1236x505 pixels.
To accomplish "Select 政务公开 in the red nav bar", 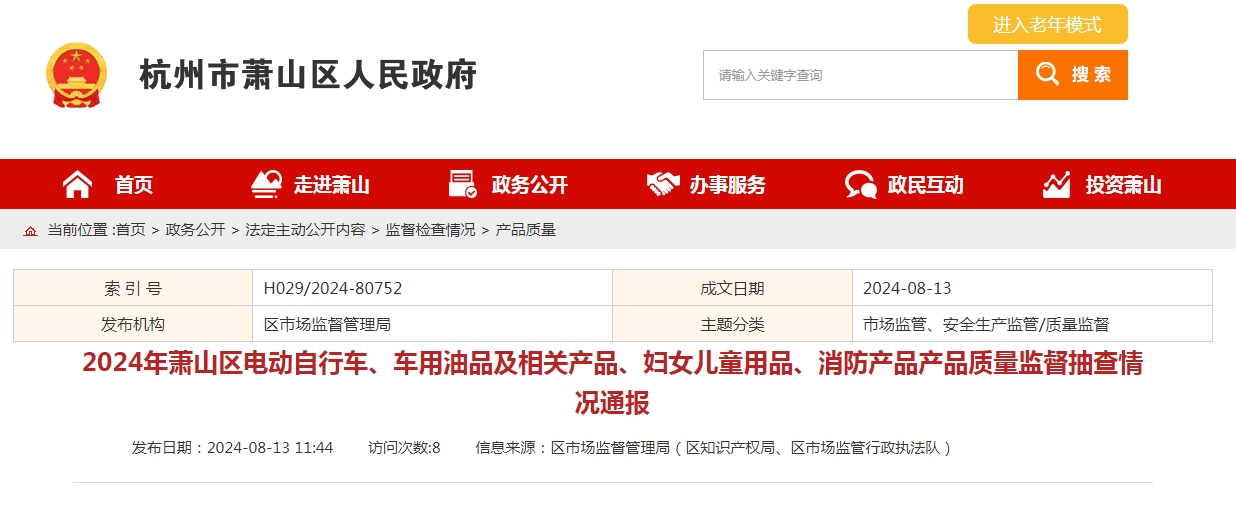I will coord(530,185).
